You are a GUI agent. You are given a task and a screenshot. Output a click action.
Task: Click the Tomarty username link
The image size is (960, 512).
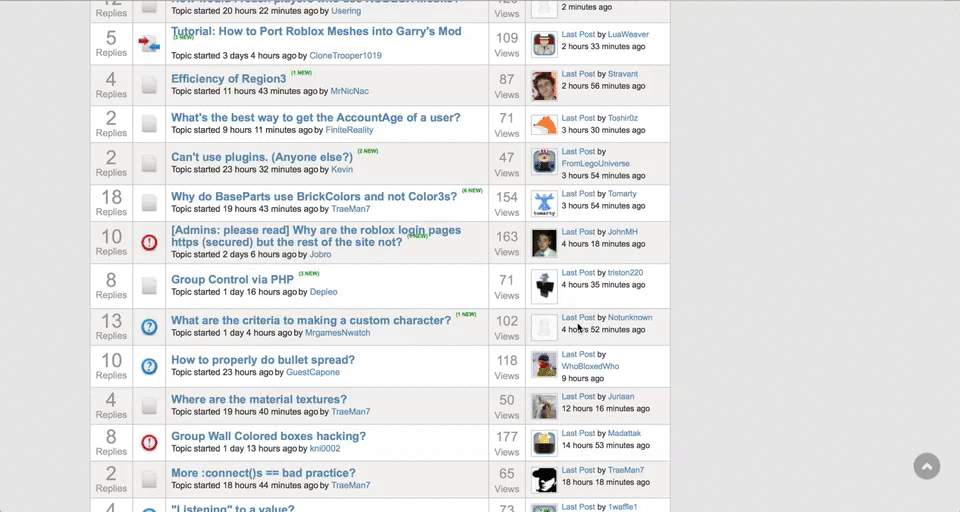(622, 194)
